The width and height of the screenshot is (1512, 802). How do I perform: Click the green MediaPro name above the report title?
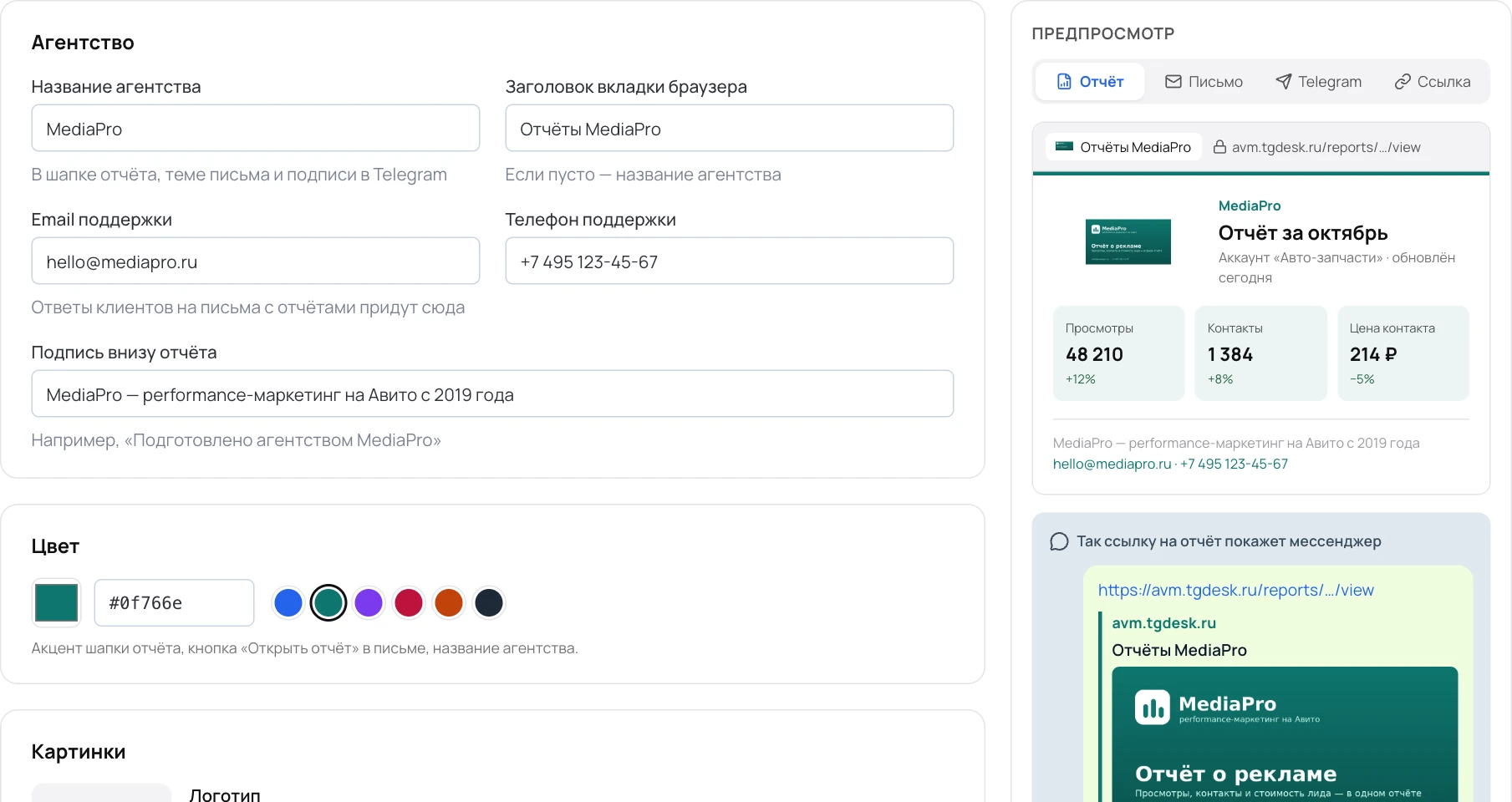pyautogui.click(x=1250, y=206)
